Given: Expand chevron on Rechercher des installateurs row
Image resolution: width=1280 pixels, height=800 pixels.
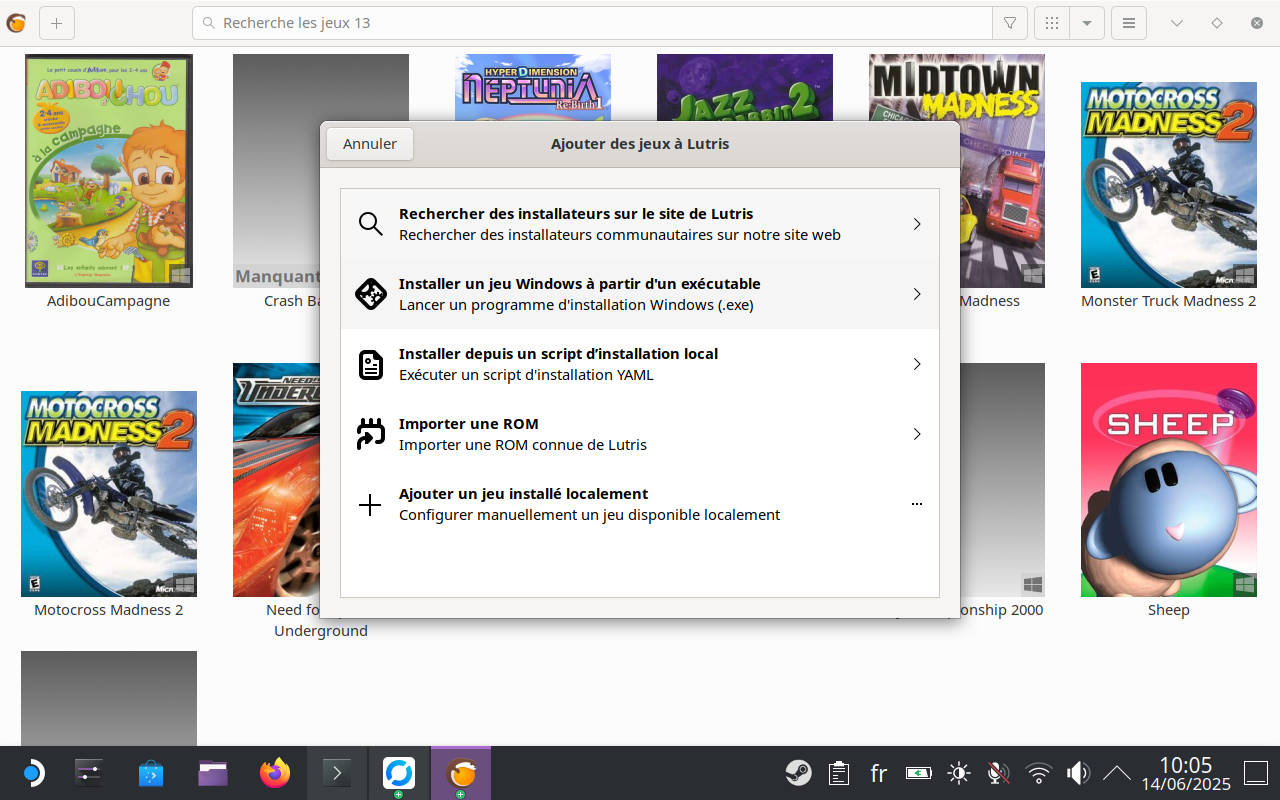Looking at the screenshot, I should [917, 224].
